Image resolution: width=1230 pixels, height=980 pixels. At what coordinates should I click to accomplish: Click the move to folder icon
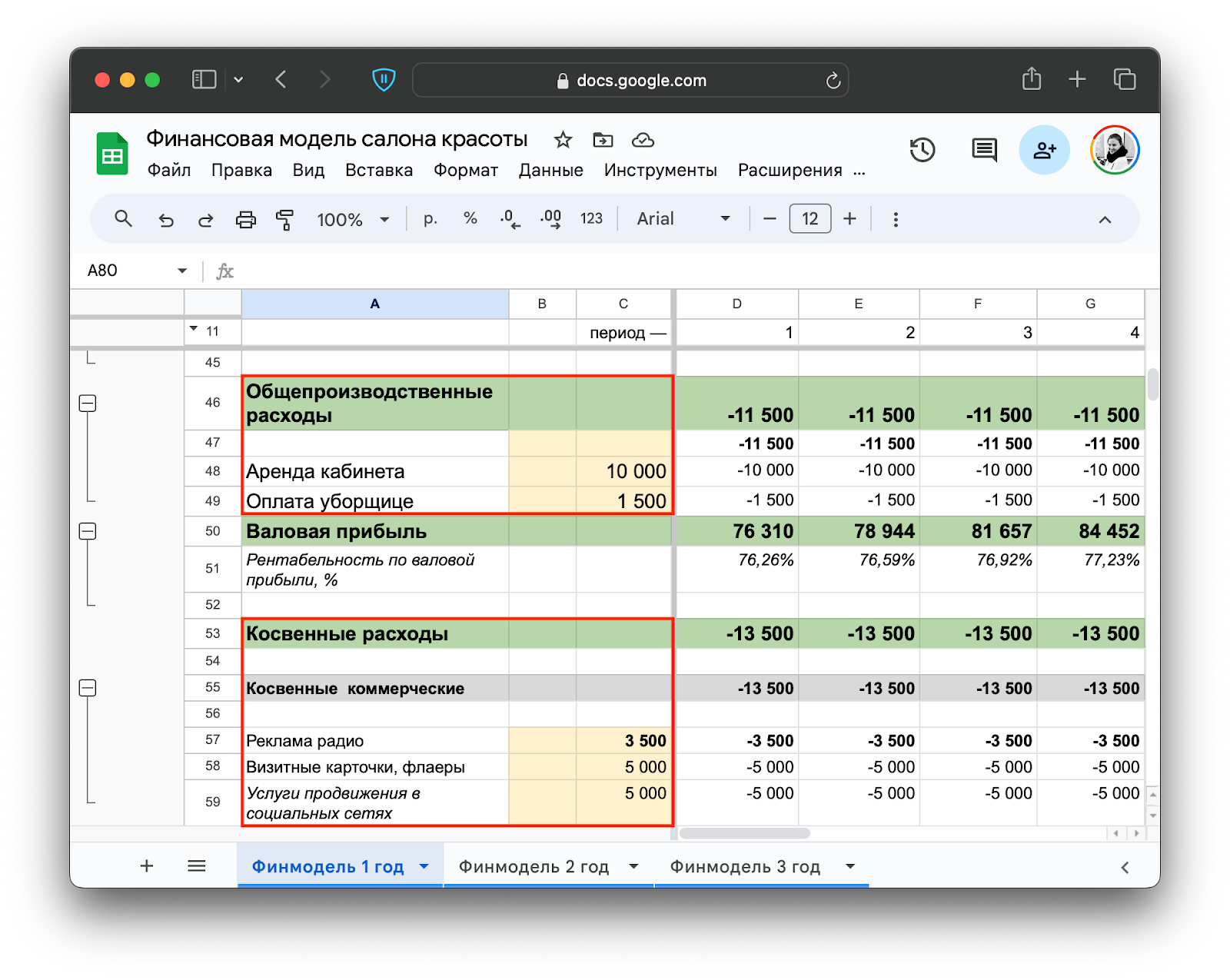[603, 140]
